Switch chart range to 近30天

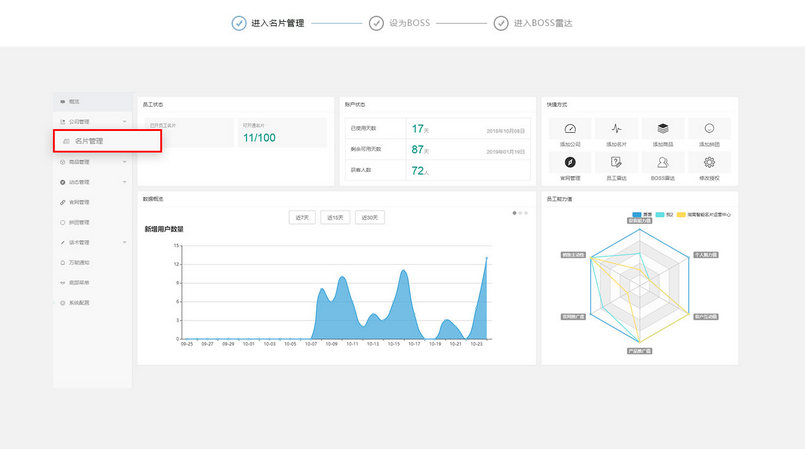[370, 217]
